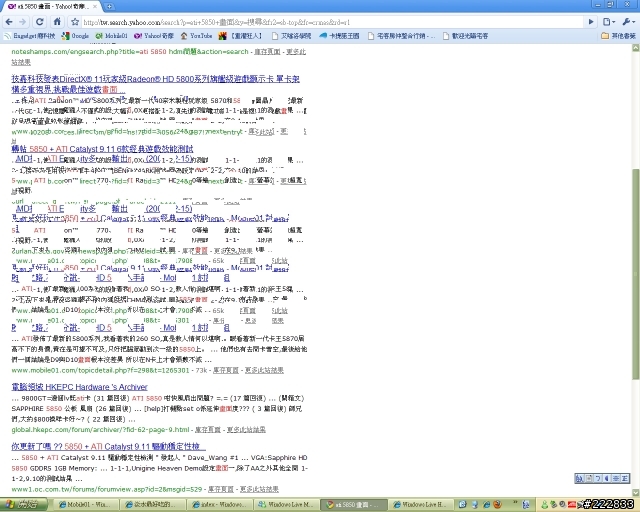The height and width of the screenshot is (512, 640).
Task: Open the Google bookmark
Action: tap(75, 36)
